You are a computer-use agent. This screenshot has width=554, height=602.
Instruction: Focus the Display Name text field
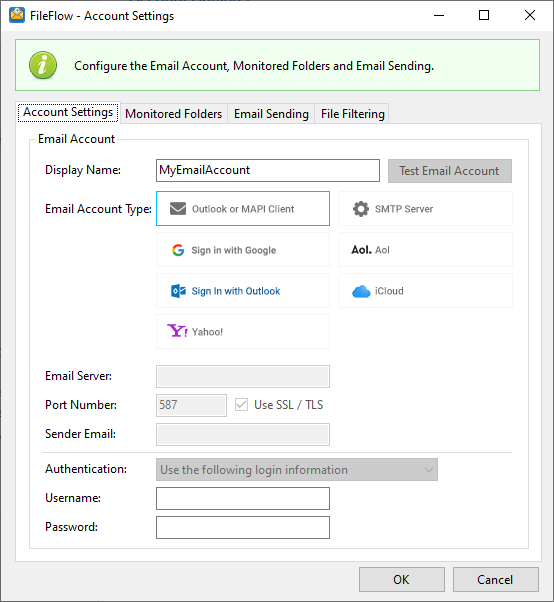tap(268, 170)
